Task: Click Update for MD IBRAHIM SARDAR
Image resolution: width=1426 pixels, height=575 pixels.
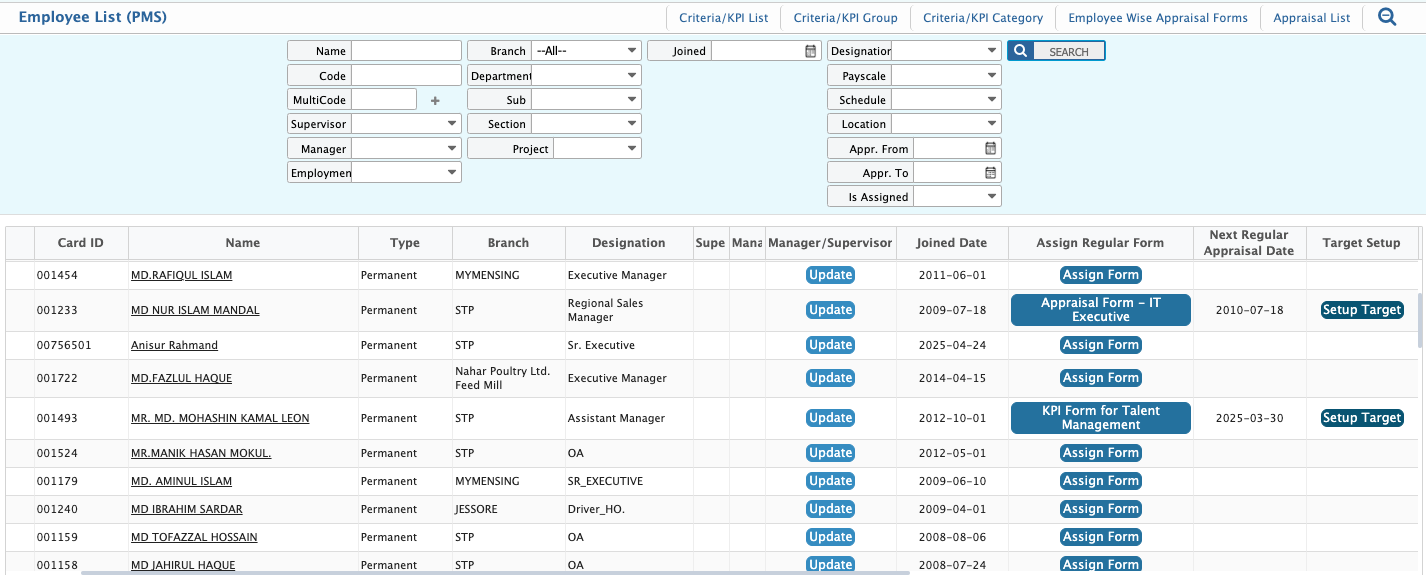Action: pyautogui.click(x=830, y=509)
